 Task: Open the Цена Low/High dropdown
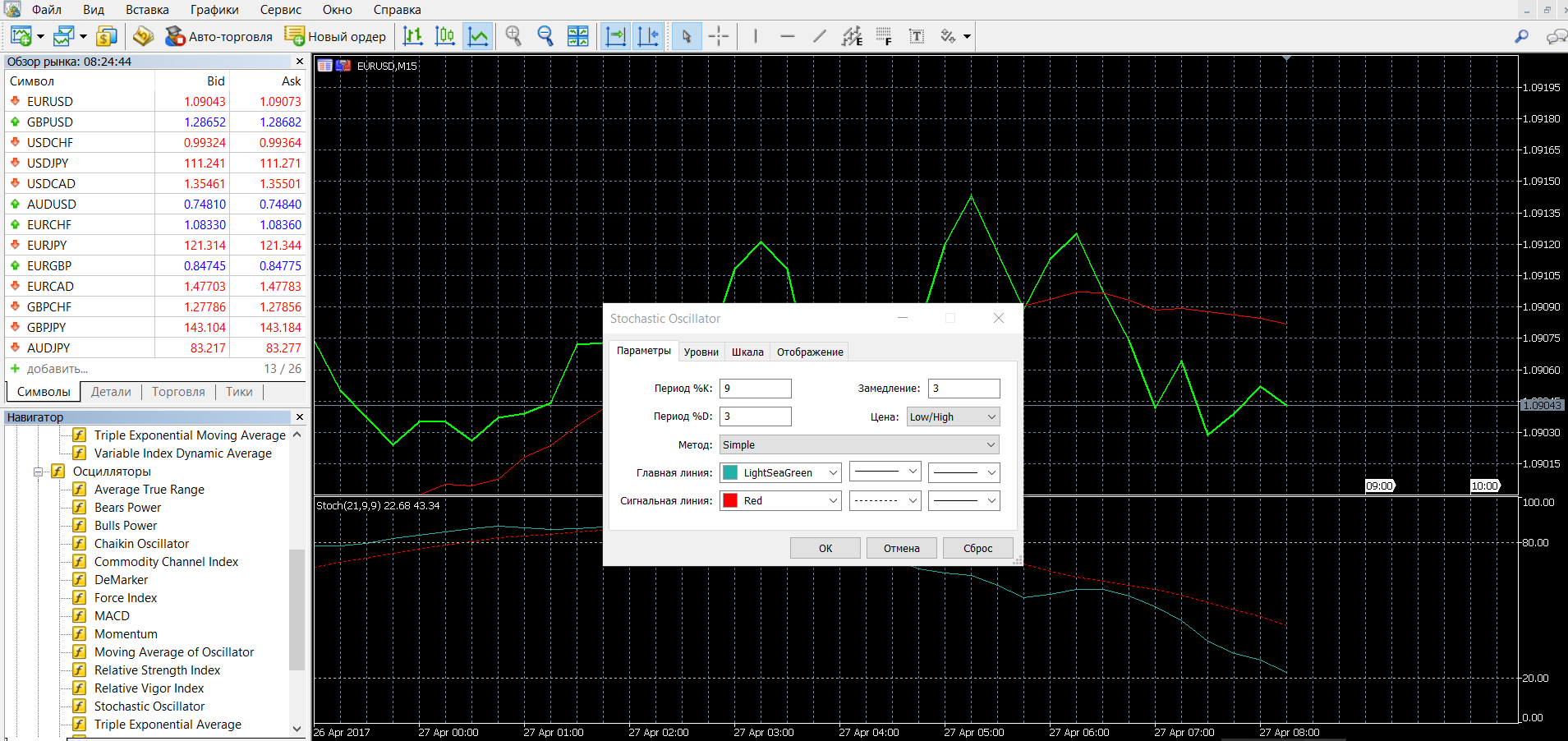953,417
